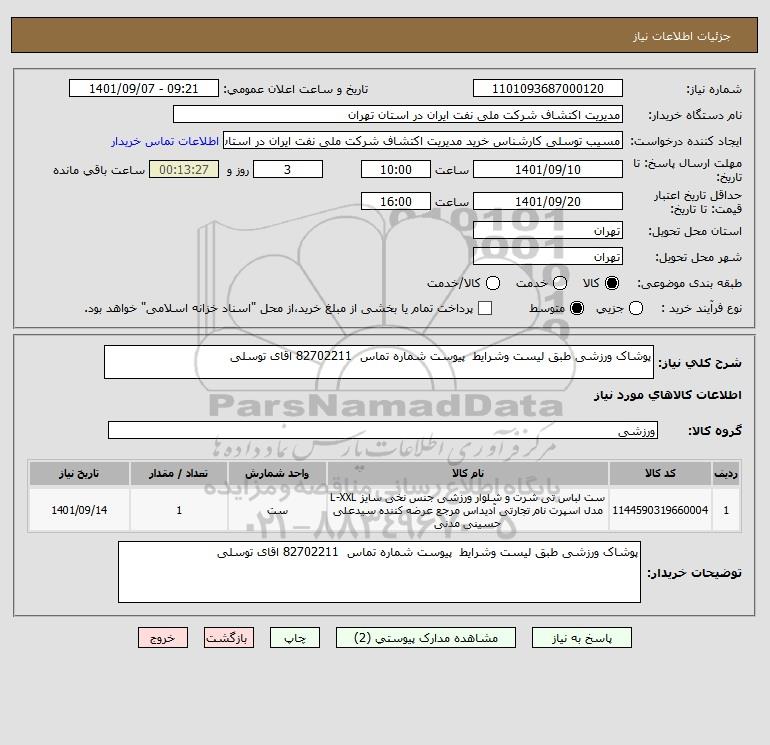The width and height of the screenshot is (770, 745).
Task: Click the جزئیات اطلاعات نیاز header title
Action: click(x=682, y=36)
